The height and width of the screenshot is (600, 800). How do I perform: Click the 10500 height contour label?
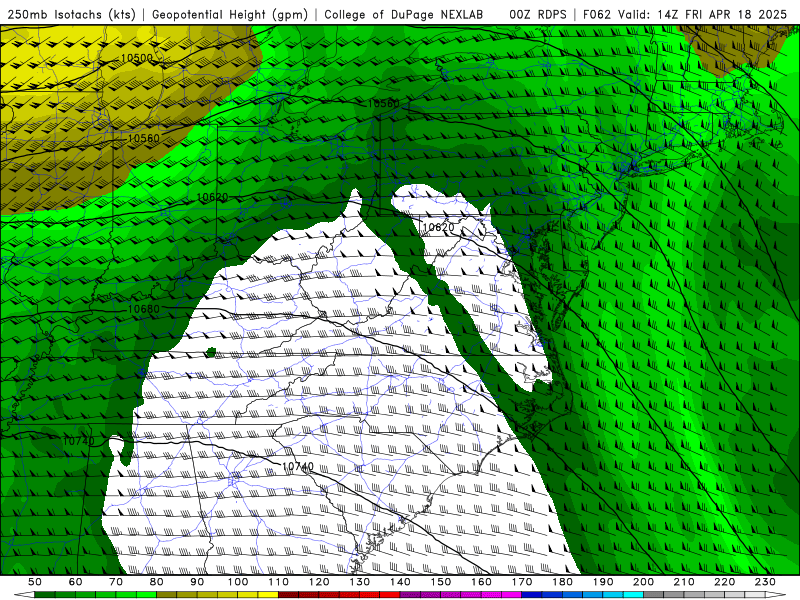(136, 58)
